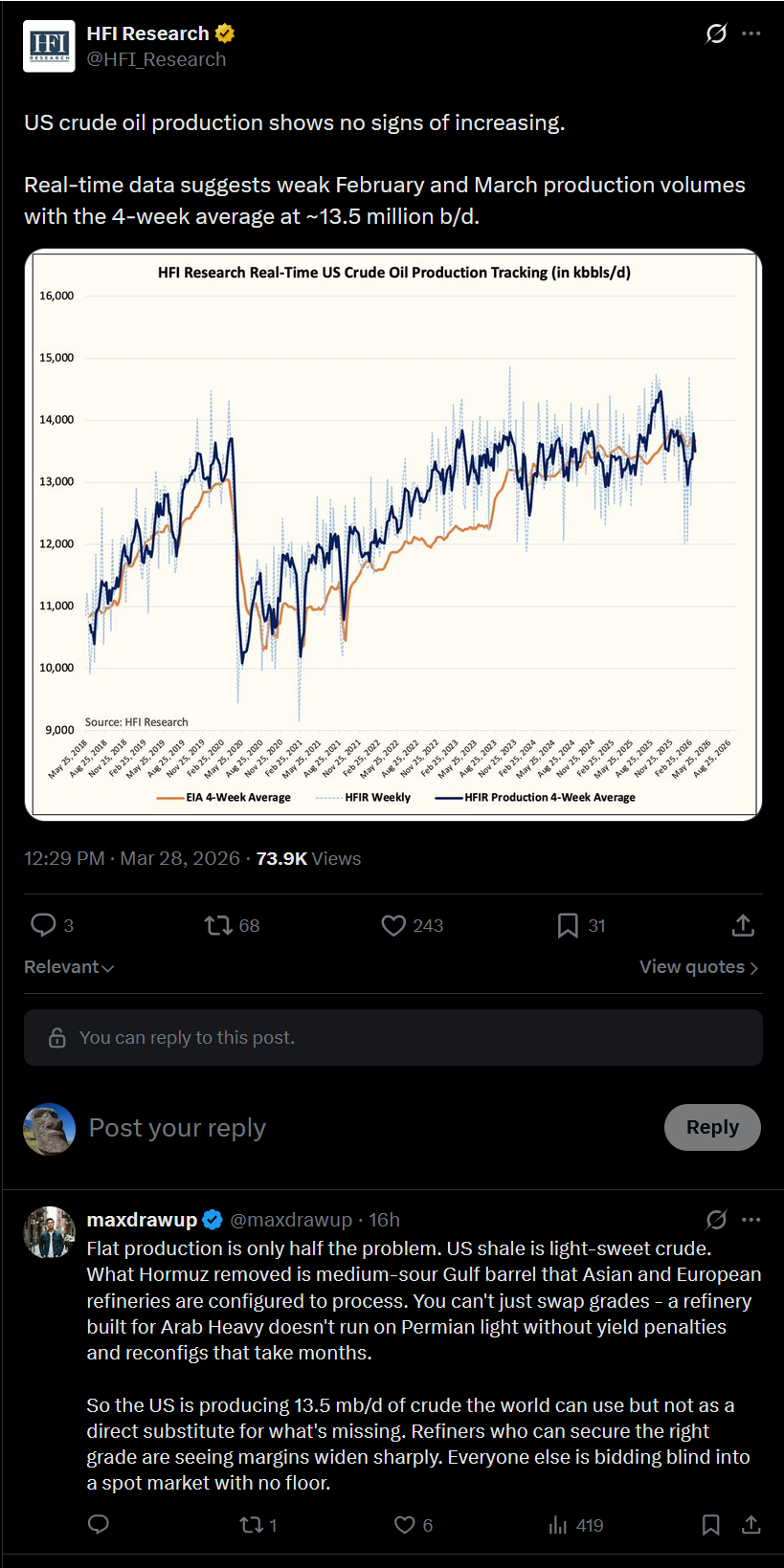
Task: Open more options on maxdrawup's reply
Action: pos(751,1220)
